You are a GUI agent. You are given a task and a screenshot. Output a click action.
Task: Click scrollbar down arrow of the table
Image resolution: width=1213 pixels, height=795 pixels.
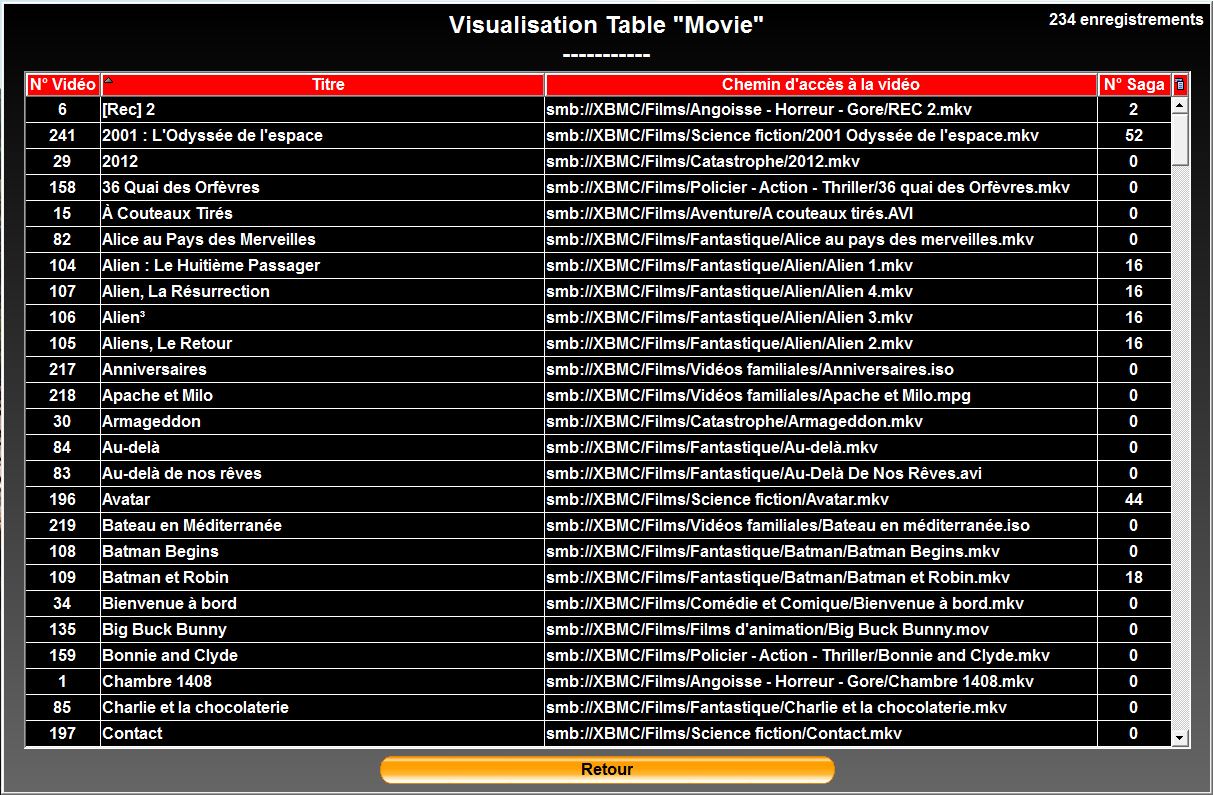click(x=1180, y=737)
